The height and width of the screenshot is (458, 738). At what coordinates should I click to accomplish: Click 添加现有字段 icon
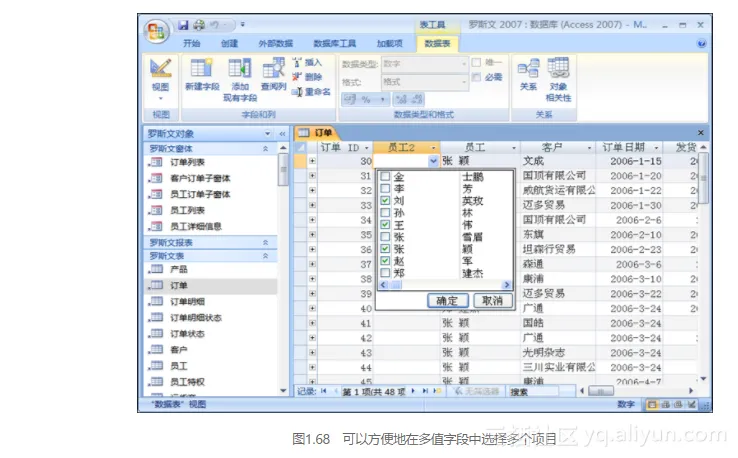[240, 80]
